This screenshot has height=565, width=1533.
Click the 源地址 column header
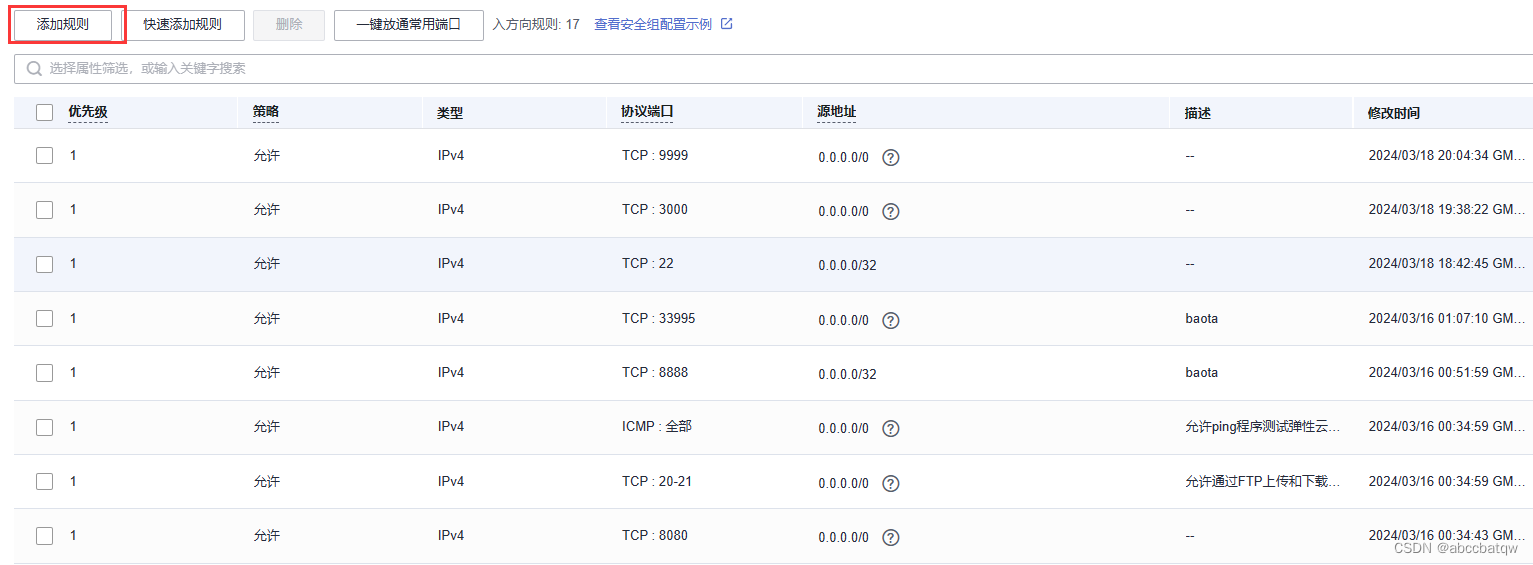click(x=836, y=112)
